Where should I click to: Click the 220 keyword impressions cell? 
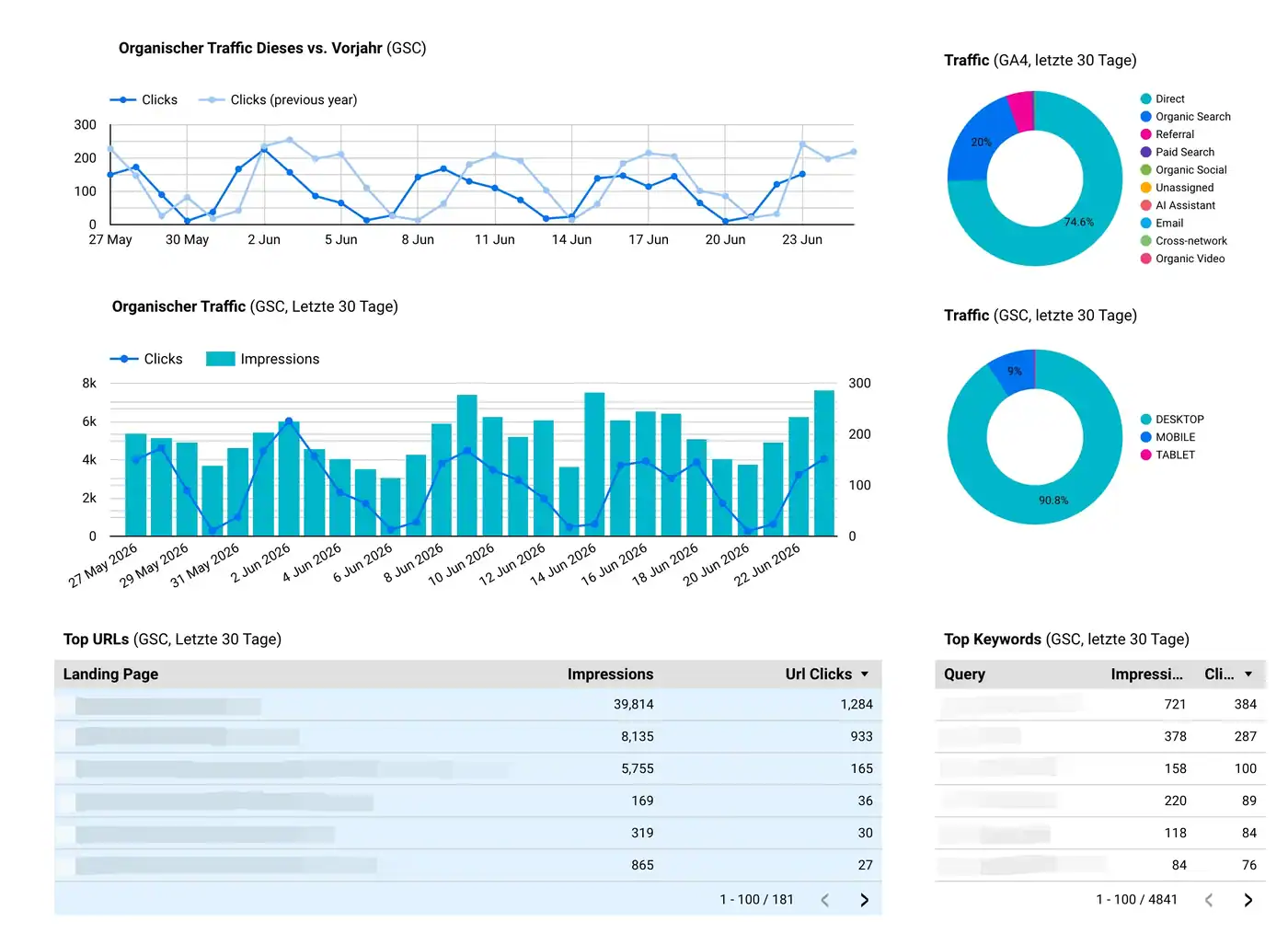tap(1175, 801)
